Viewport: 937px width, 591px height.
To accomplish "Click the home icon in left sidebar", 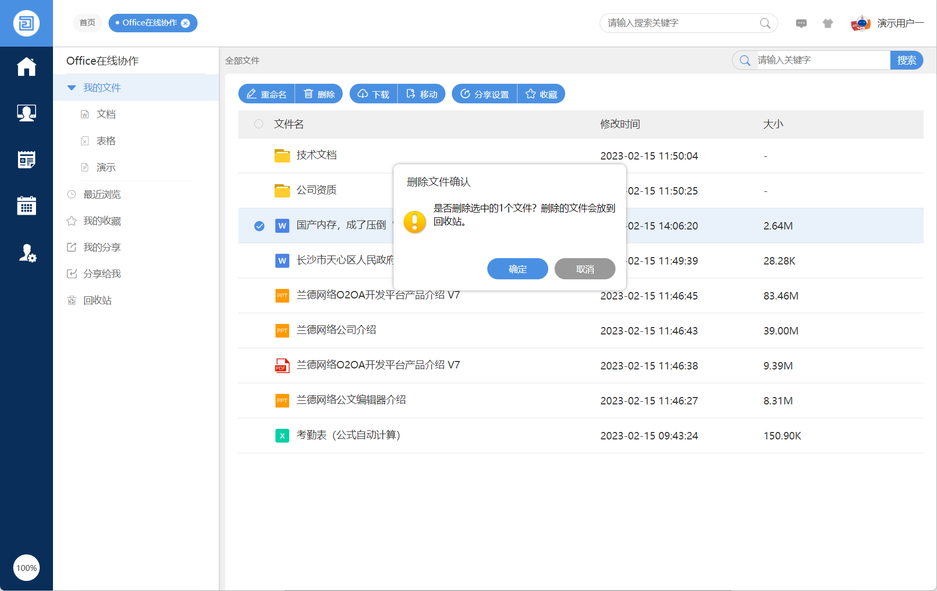I will (26, 67).
